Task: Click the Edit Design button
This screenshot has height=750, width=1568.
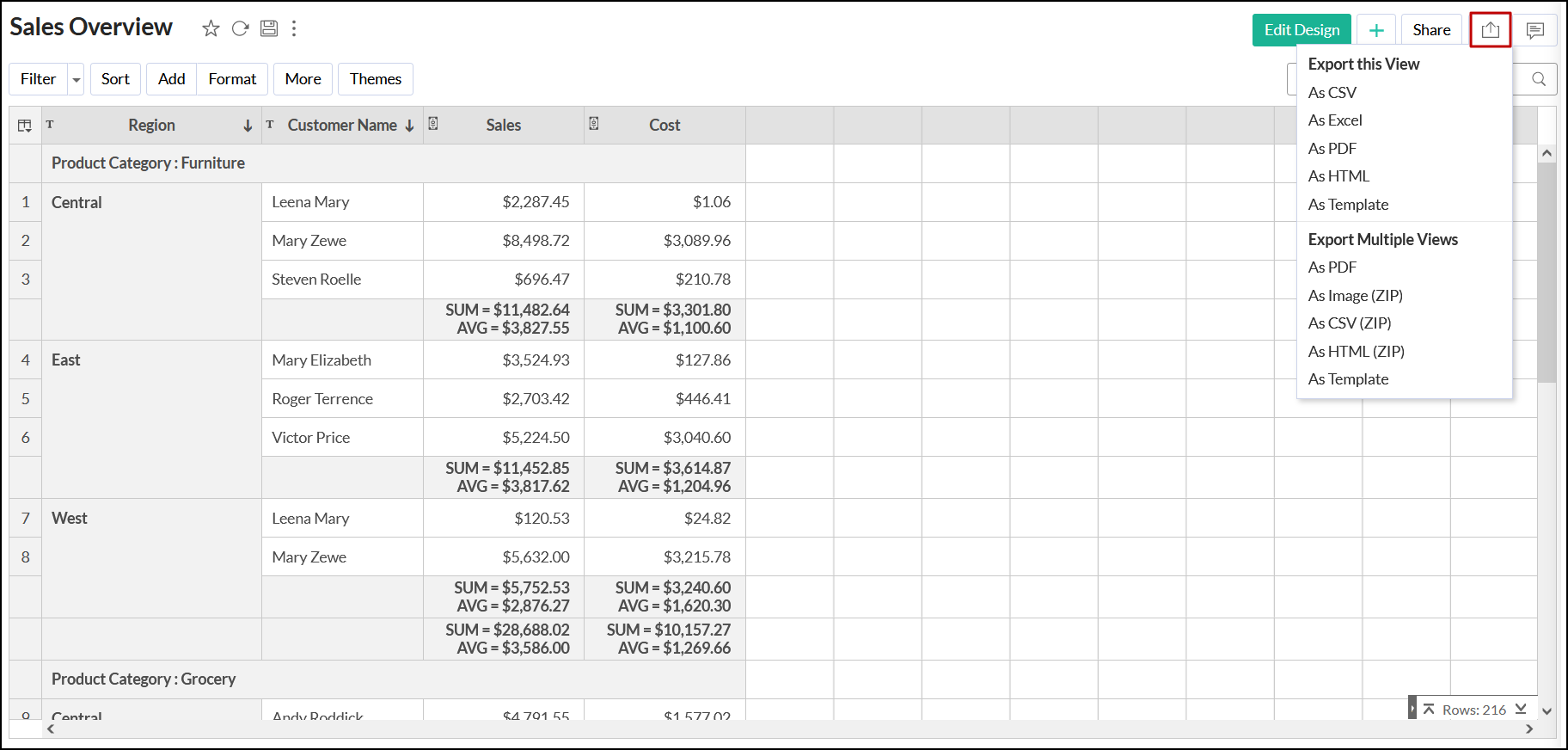Action: point(1302,30)
